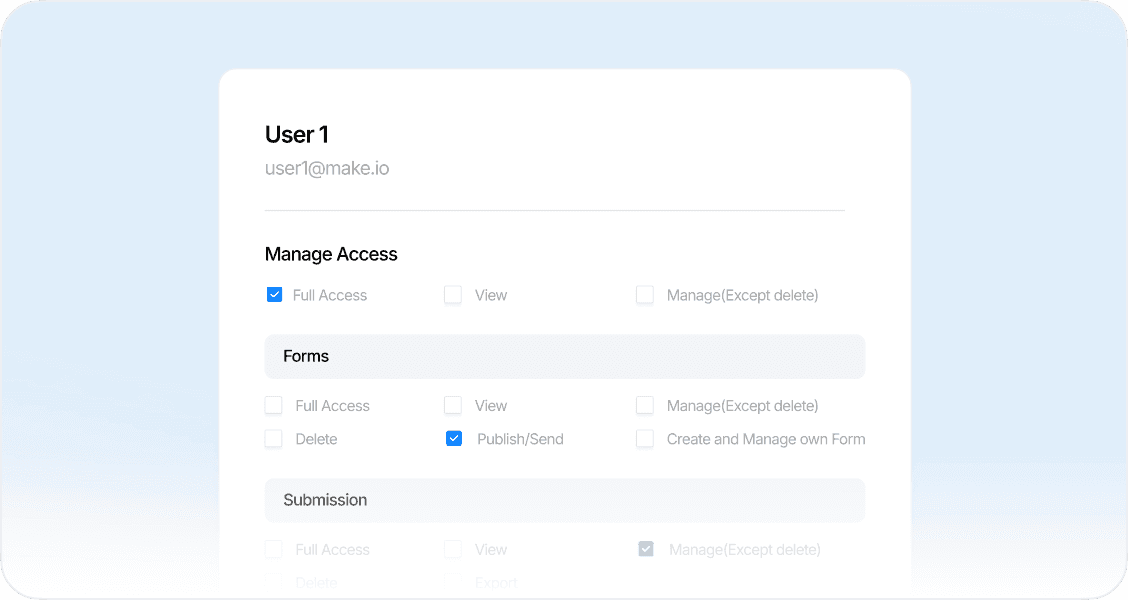Click the Manage Access heading
This screenshot has height=600, width=1128.
click(331, 254)
